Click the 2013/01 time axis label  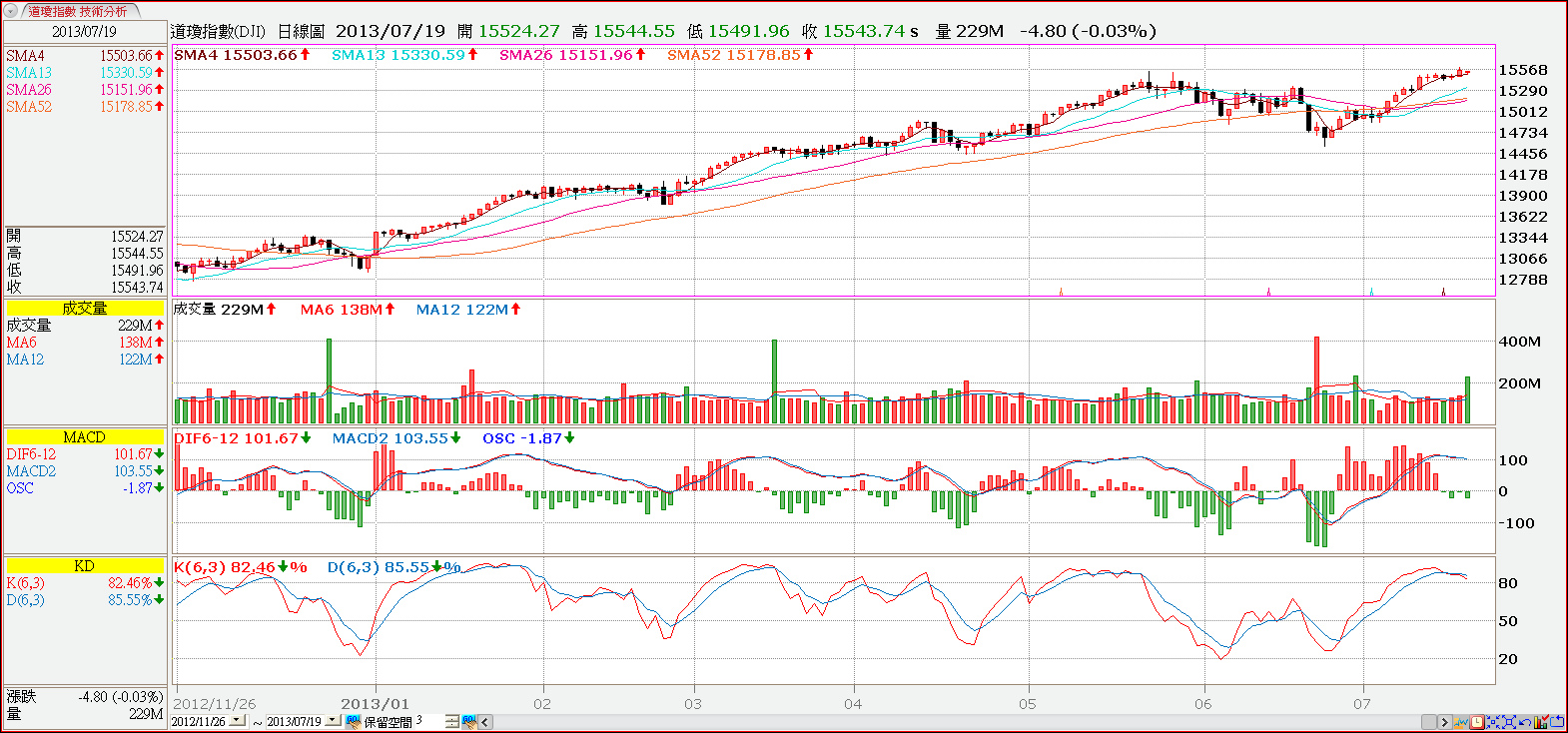click(375, 704)
